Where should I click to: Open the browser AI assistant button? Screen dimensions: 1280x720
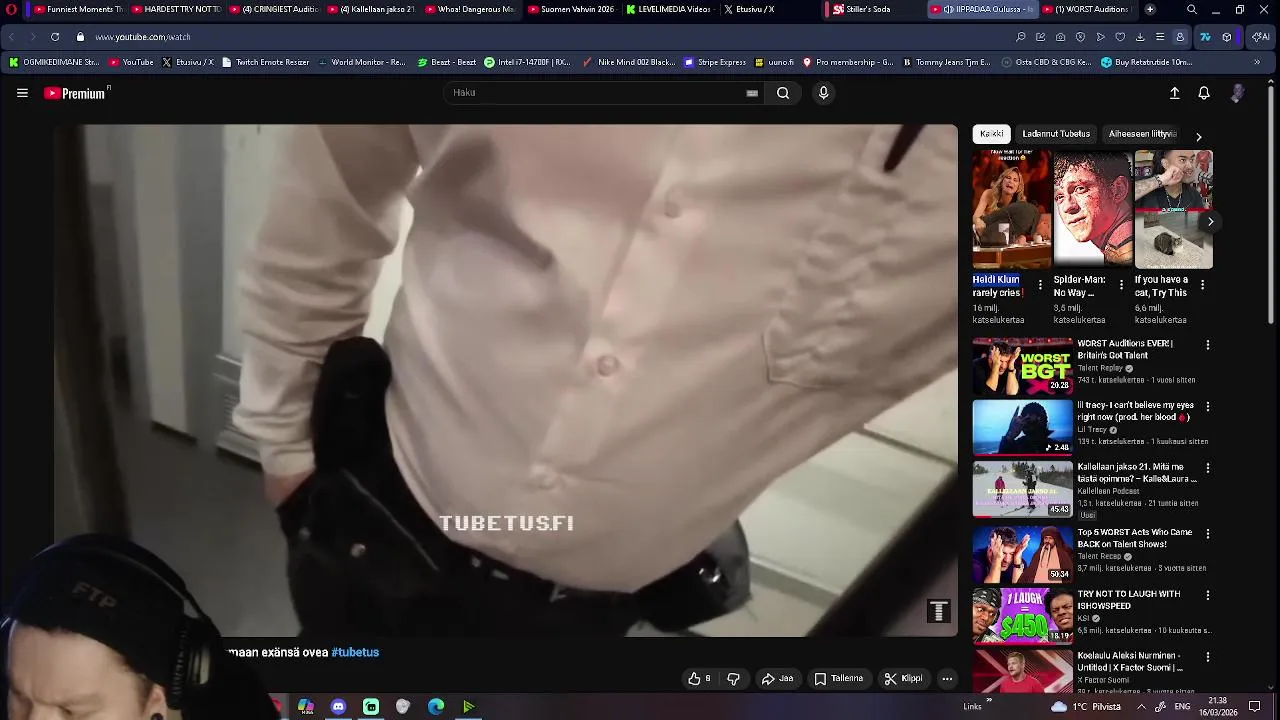coord(1261,37)
